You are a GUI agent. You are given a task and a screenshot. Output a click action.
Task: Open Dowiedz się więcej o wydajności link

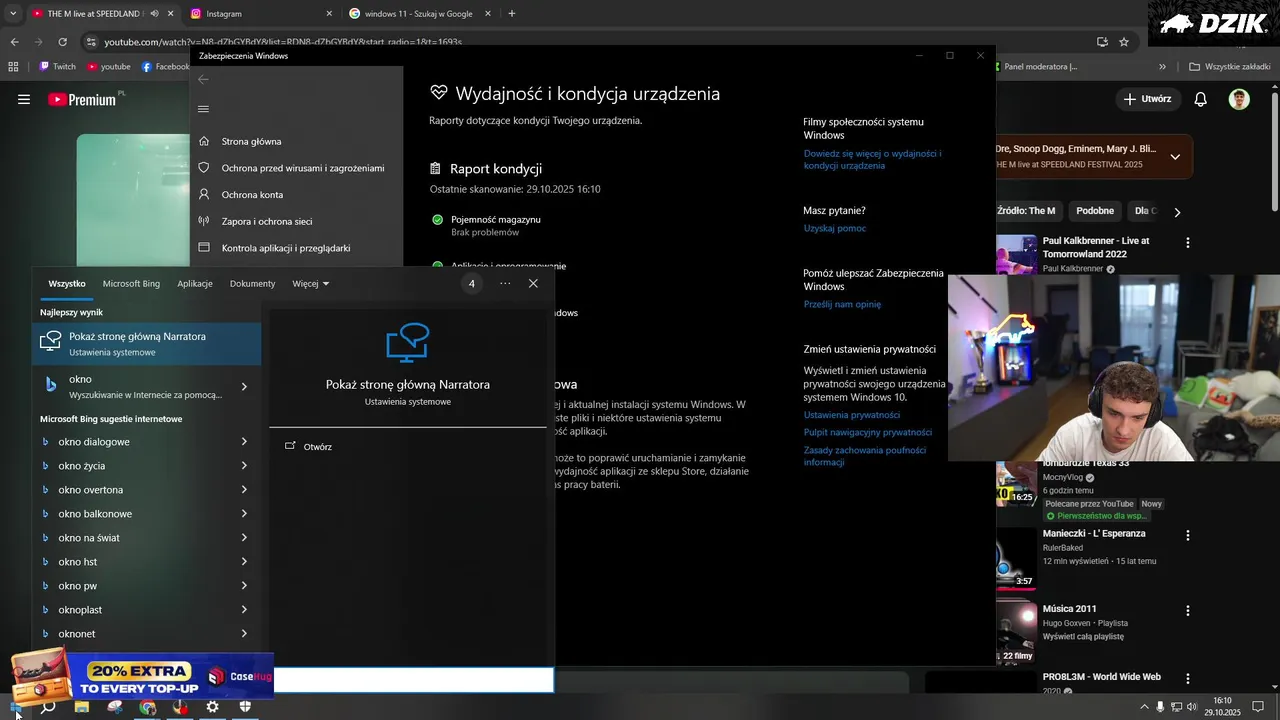872,160
